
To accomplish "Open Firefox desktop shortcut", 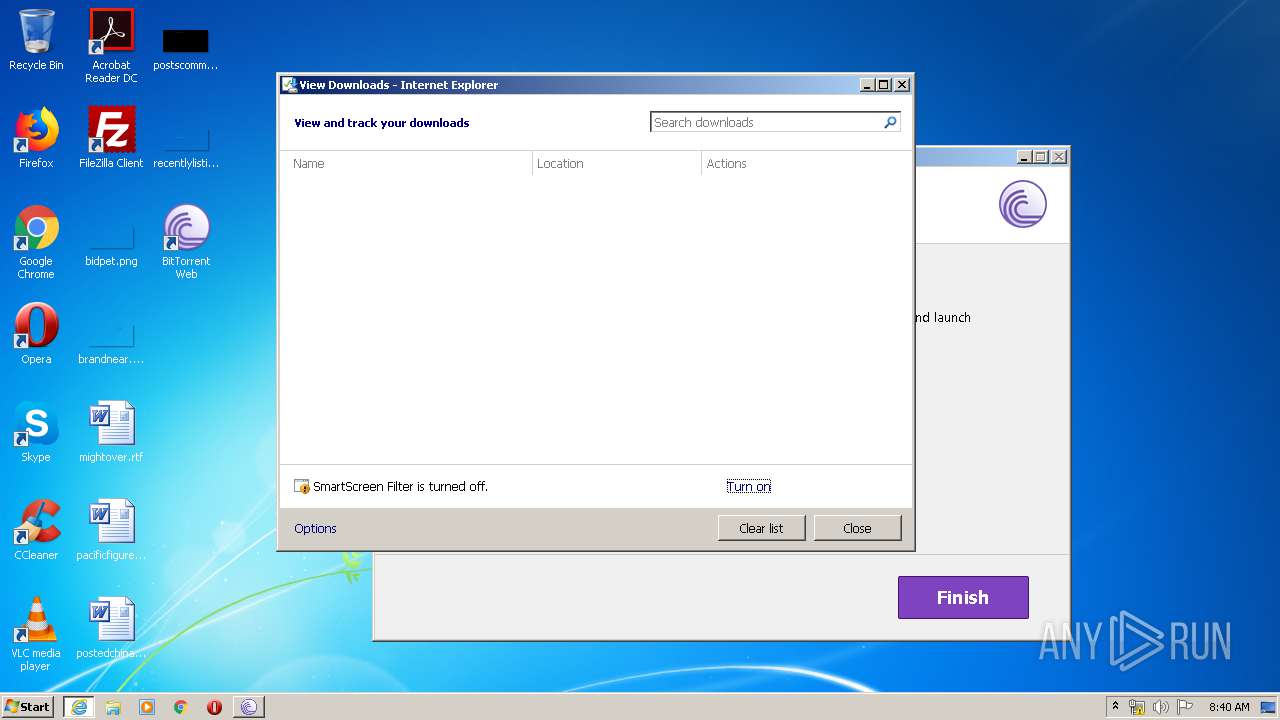I will coord(36,138).
